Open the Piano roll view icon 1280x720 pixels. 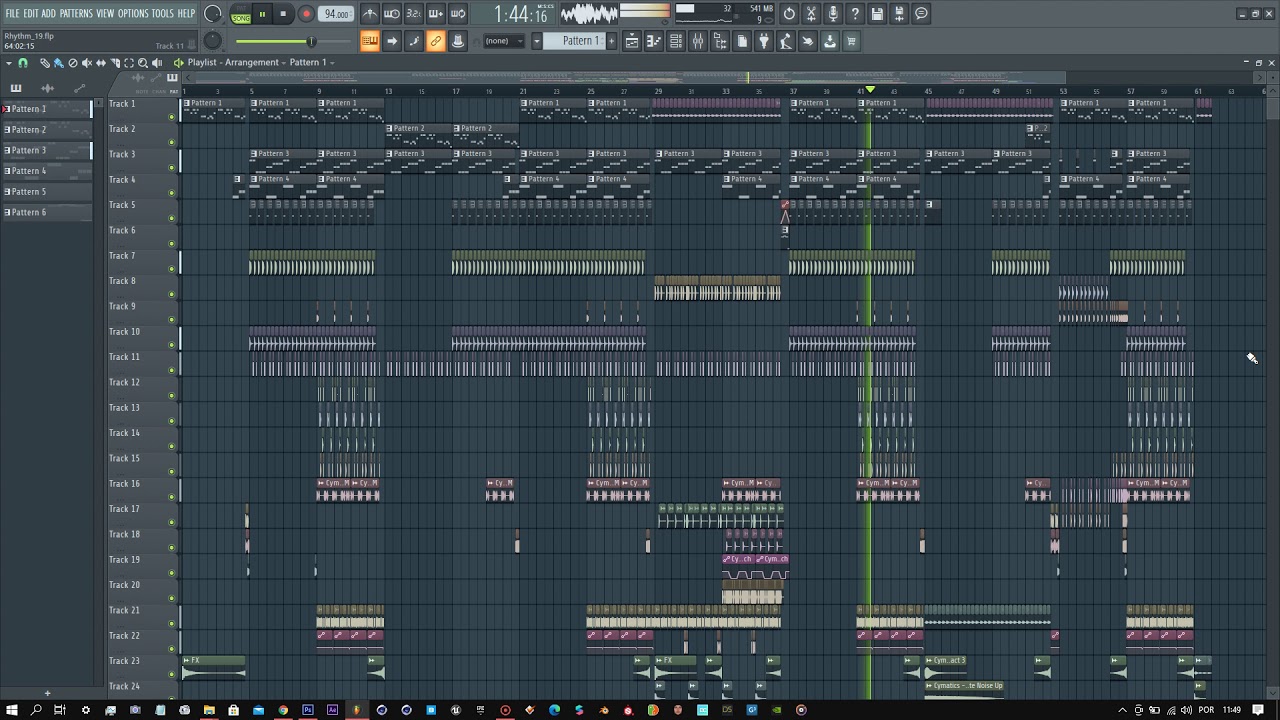coord(654,41)
